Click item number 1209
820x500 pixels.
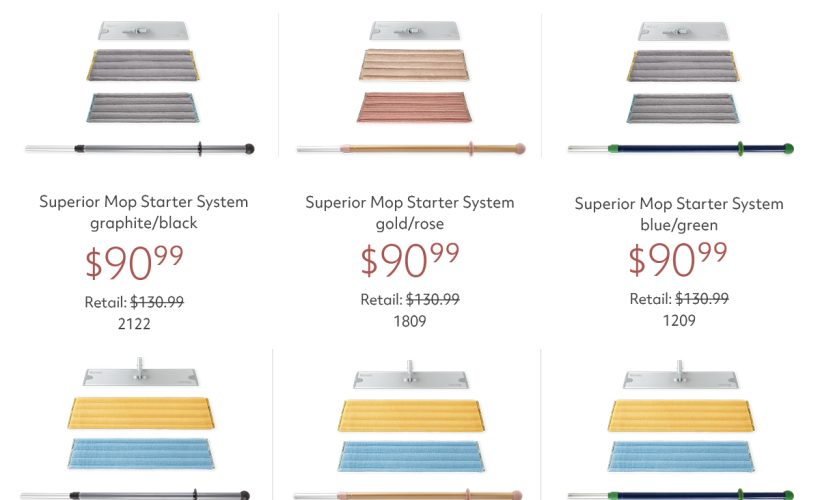coord(679,321)
